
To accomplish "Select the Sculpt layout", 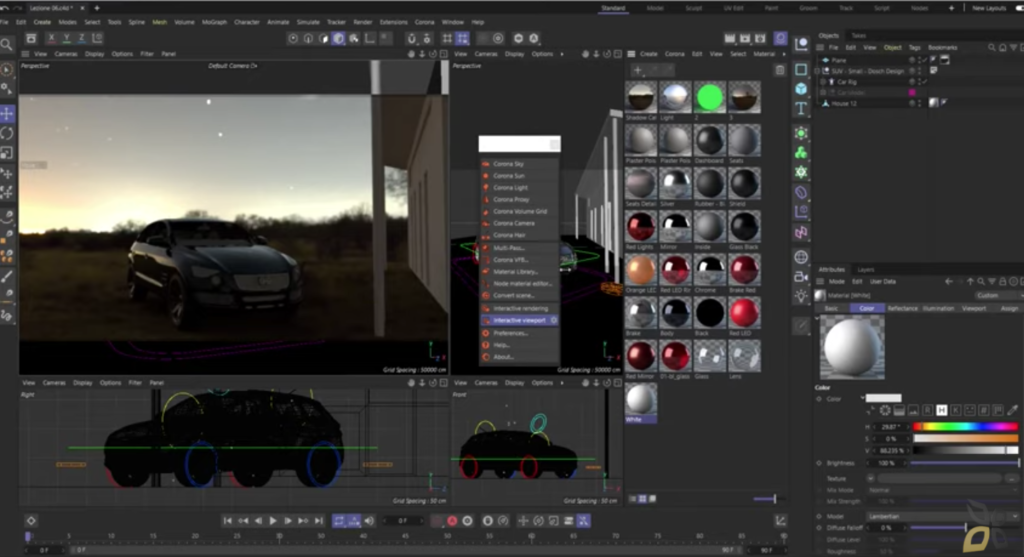I will tap(694, 8).
